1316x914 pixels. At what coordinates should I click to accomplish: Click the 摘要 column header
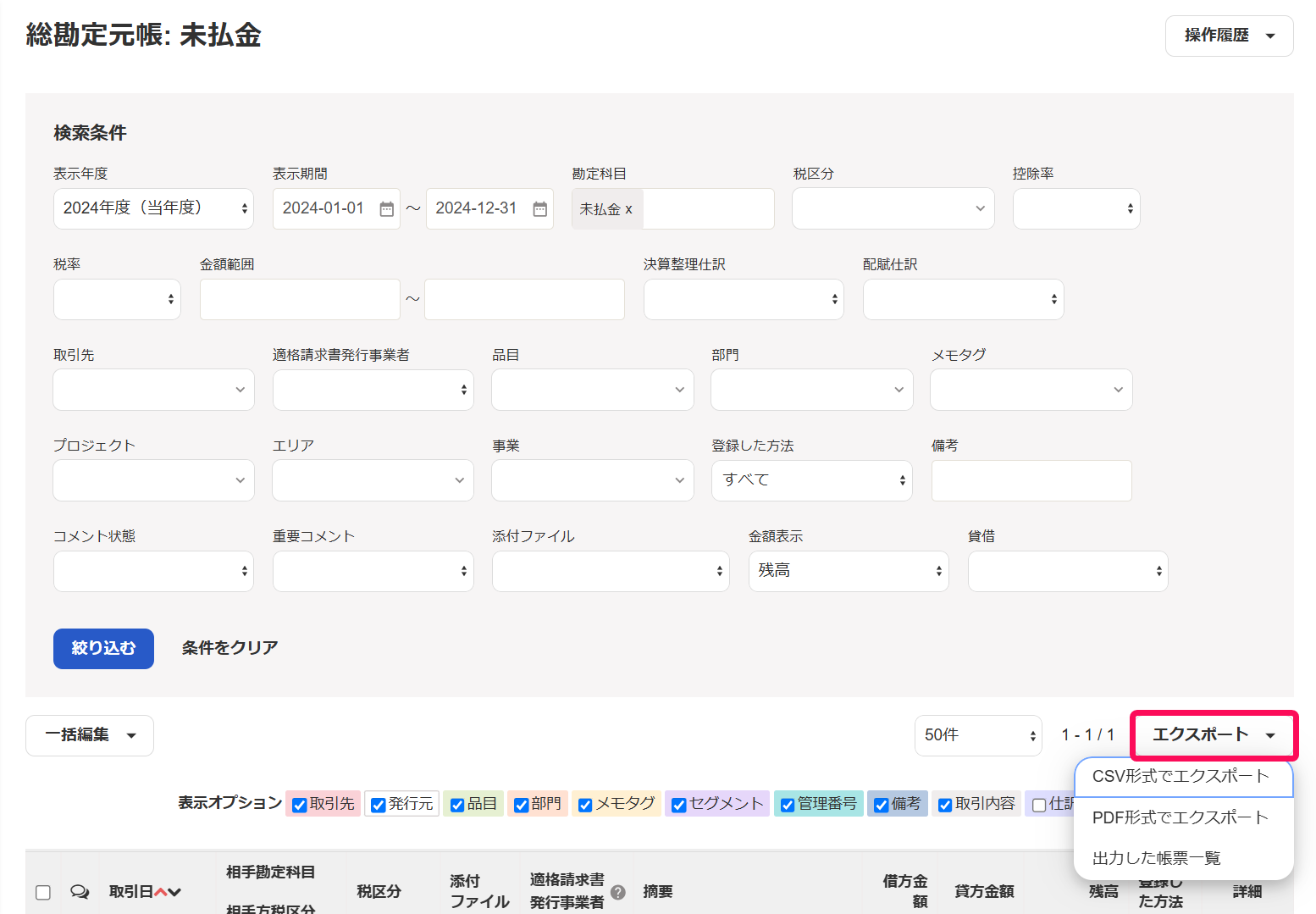[x=657, y=892]
